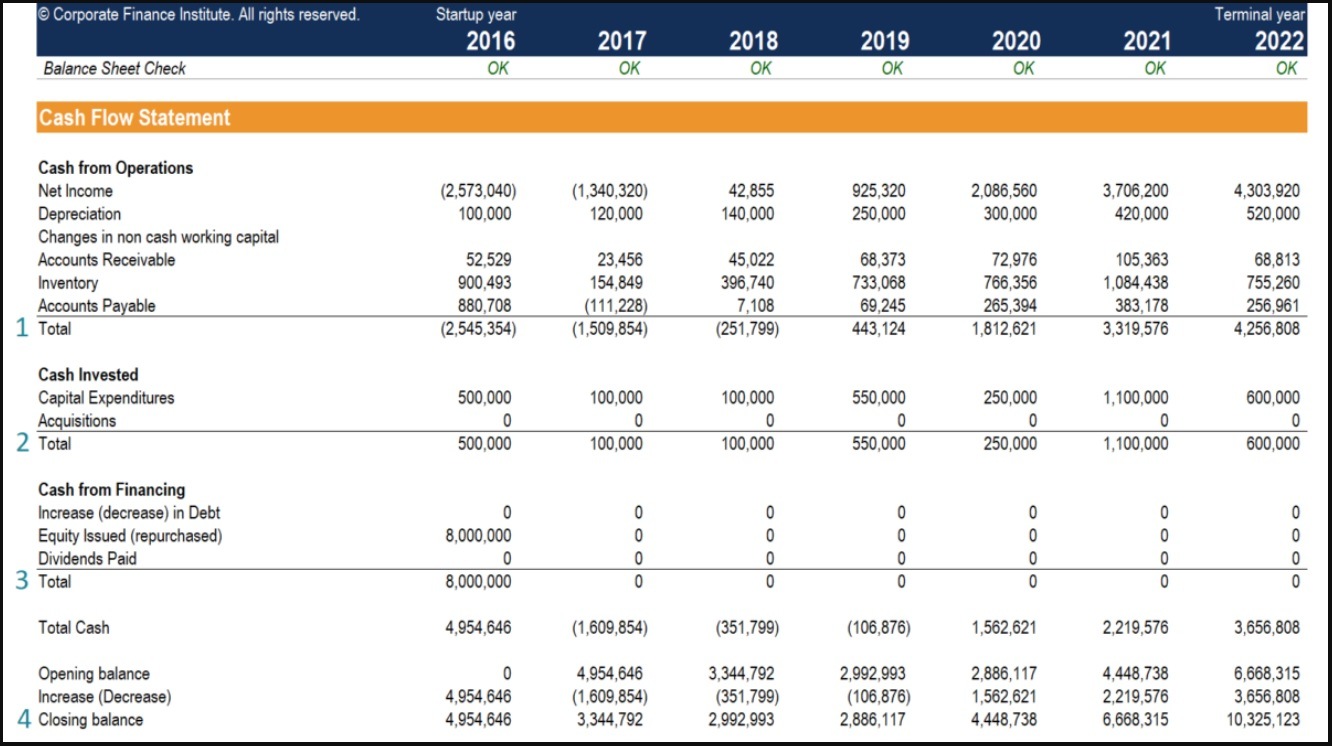Select the Equity Issued (repurchased) row label
Viewport: 1332px width, 746px height.
click(x=130, y=535)
